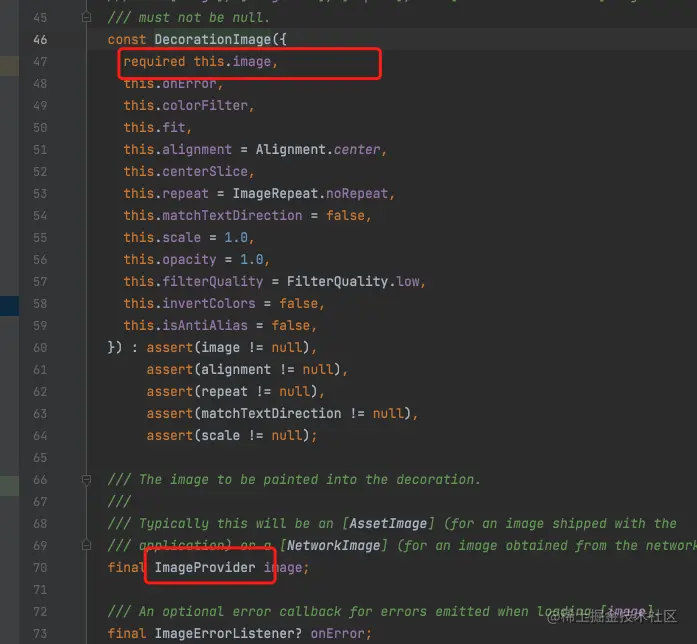The width and height of the screenshot is (697, 644).
Task: Click '[AssetImage]' reference in comment
Action: (388, 524)
